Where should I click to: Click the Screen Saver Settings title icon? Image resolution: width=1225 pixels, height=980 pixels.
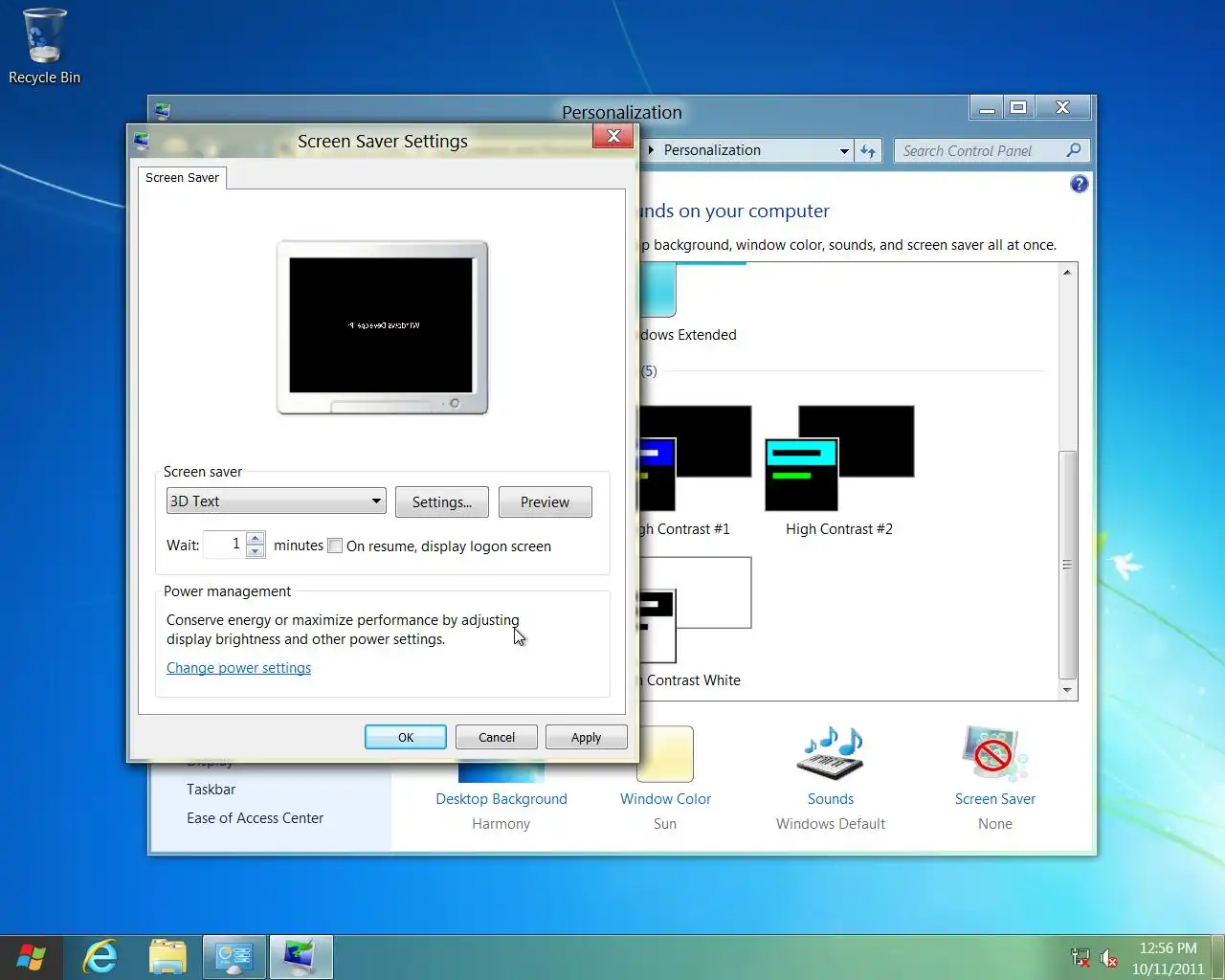(142, 141)
